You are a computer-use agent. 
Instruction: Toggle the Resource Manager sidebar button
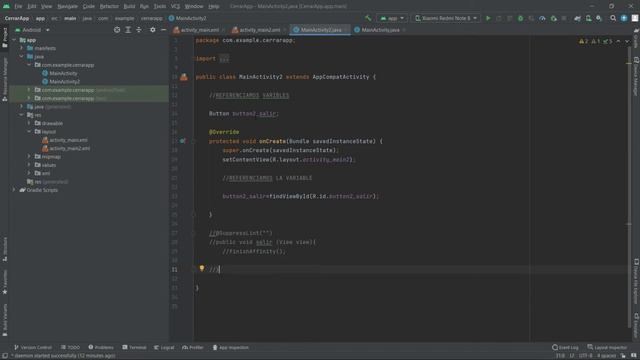pyautogui.click(x=4, y=79)
